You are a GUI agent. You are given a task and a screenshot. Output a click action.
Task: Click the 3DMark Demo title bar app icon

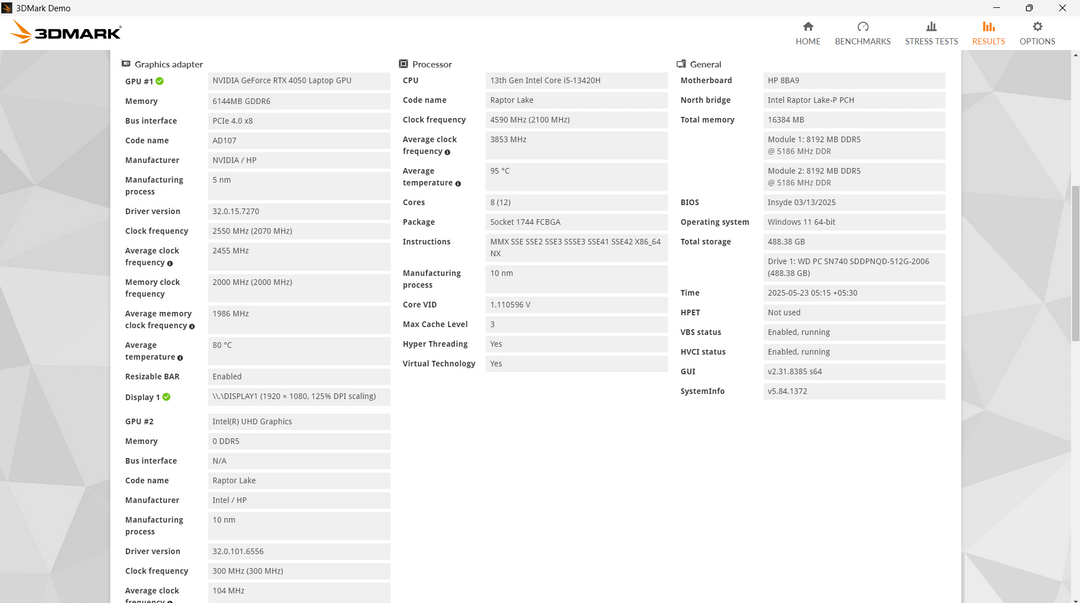[7, 8]
